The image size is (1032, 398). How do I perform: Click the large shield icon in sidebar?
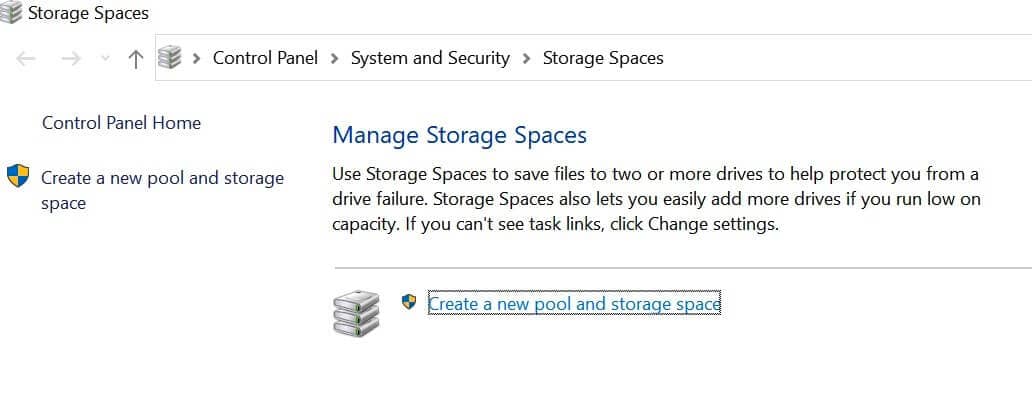point(18,176)
